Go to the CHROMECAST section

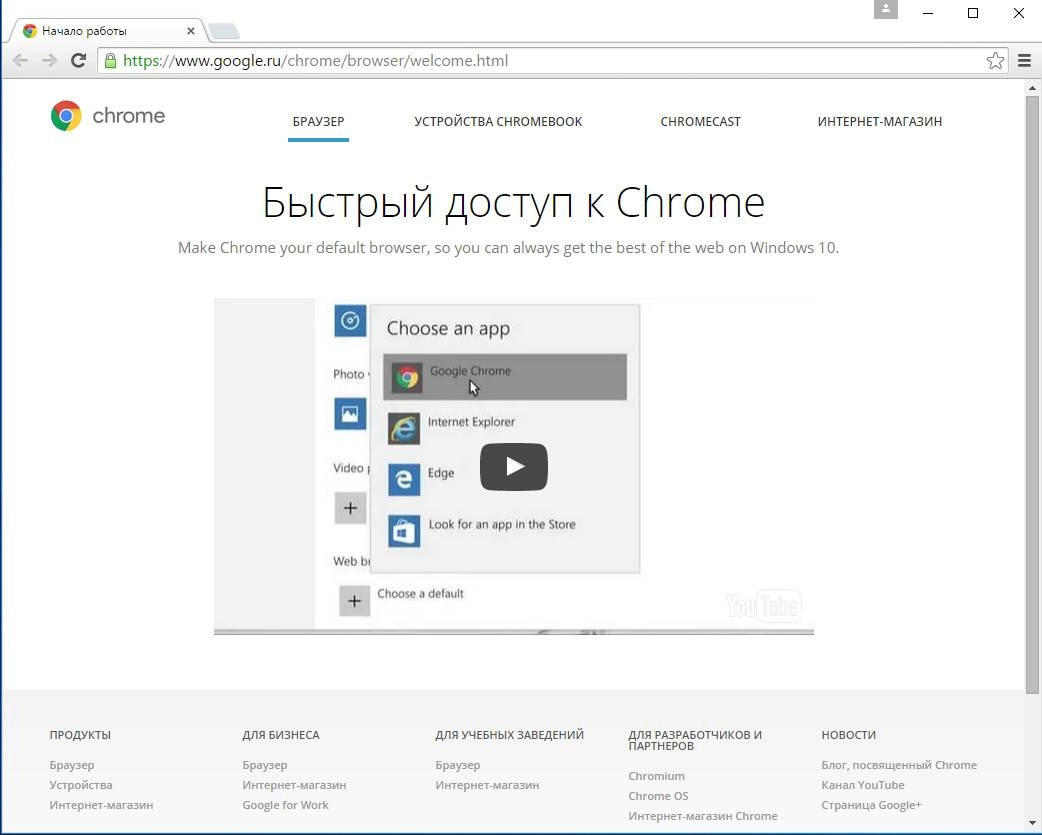click(x=700, y=122)
